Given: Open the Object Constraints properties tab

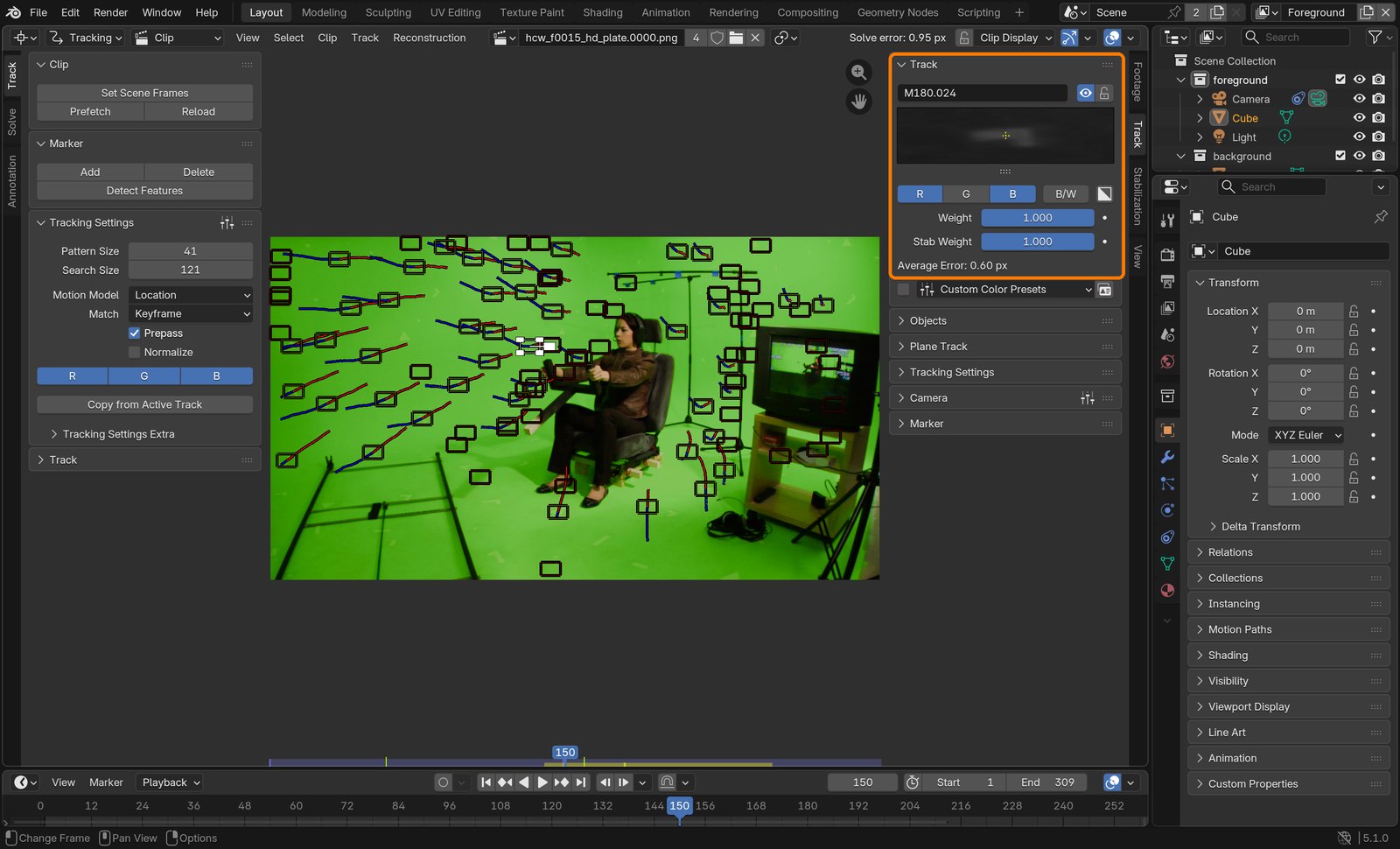Looking at the screenshot, I should click(x=1167, y=537).
